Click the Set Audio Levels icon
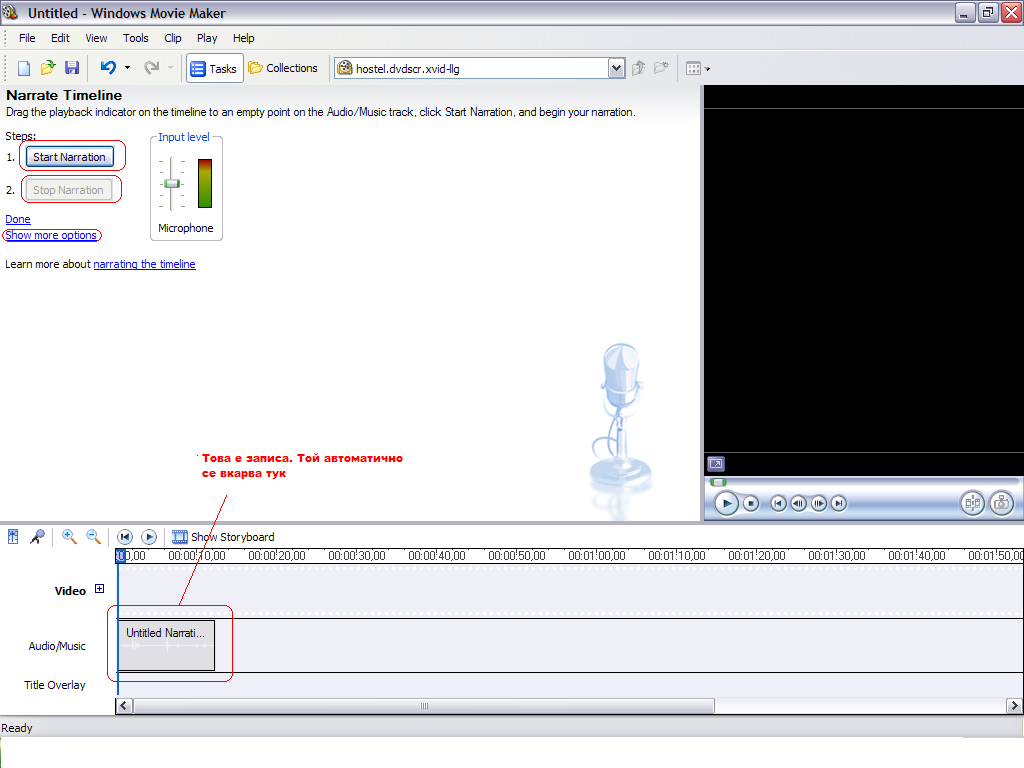This screenshot has width=1024, height=768. [13, 537]
